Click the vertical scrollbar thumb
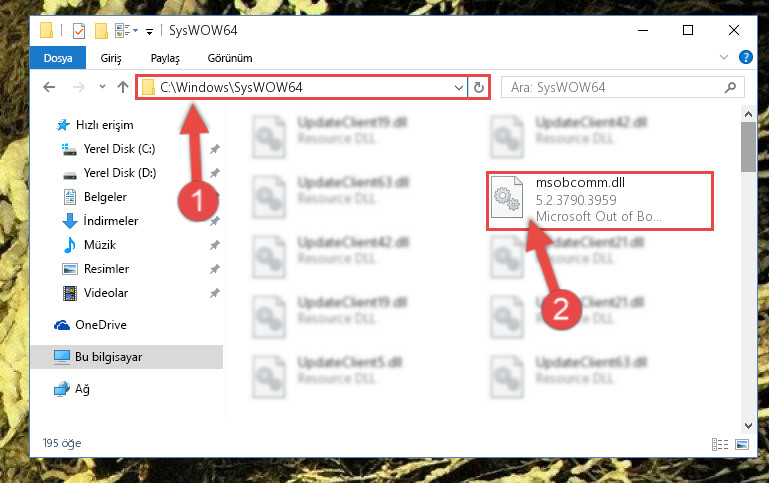 click(748, 147)
